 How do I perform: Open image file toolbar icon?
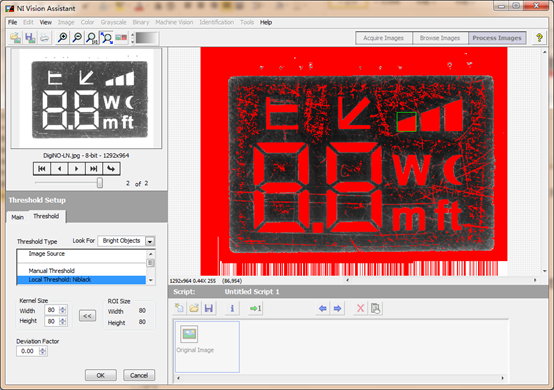coord(15,38)
